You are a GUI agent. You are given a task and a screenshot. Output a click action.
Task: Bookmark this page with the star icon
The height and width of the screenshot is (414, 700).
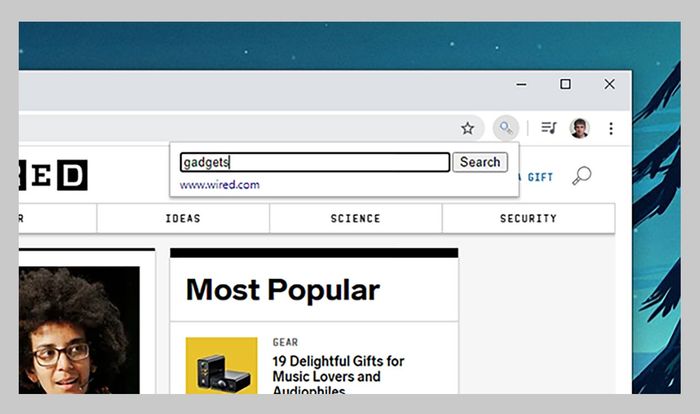467,128
